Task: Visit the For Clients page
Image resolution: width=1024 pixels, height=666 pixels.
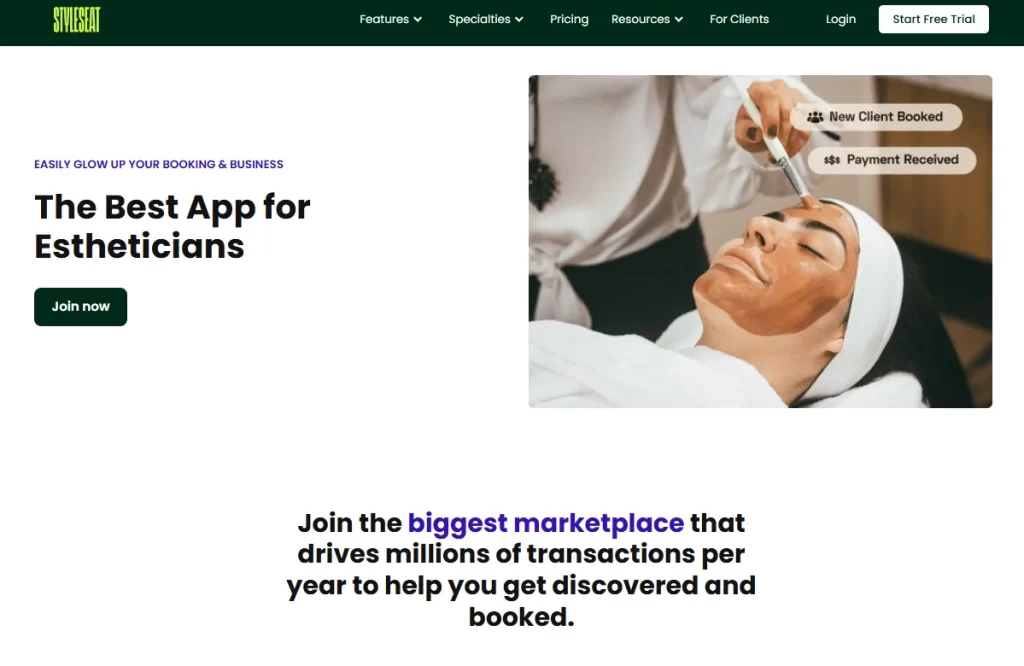Action: (x=739, y=20)
